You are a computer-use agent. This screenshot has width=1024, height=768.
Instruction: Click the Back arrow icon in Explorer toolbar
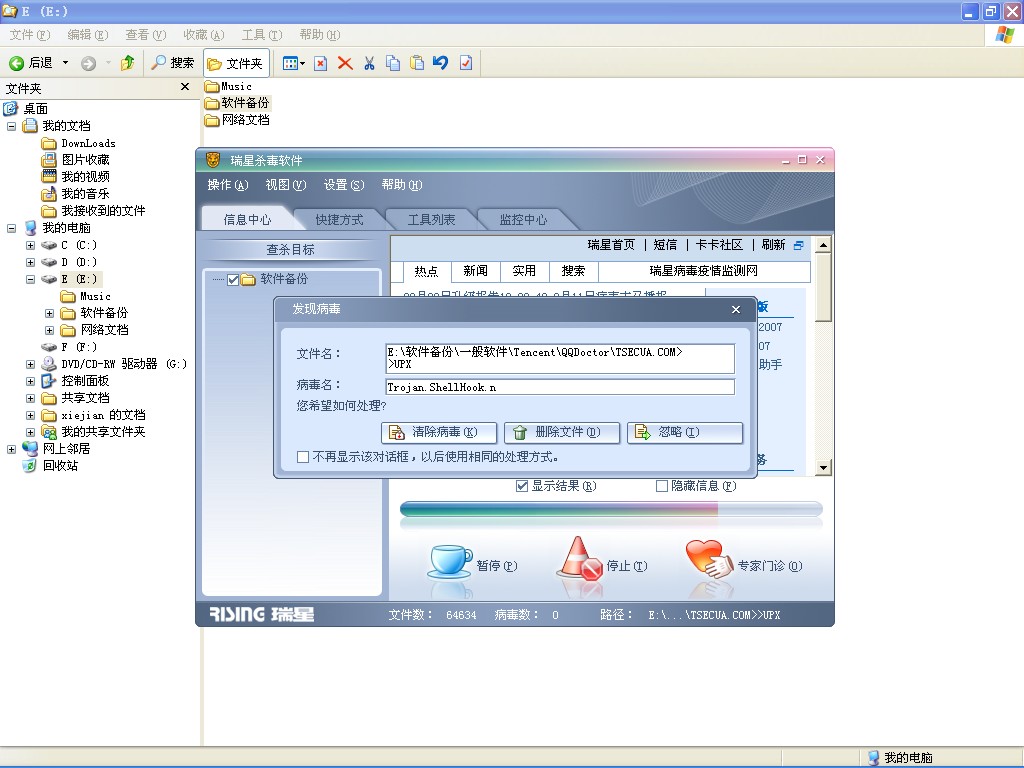pos(16,63)
